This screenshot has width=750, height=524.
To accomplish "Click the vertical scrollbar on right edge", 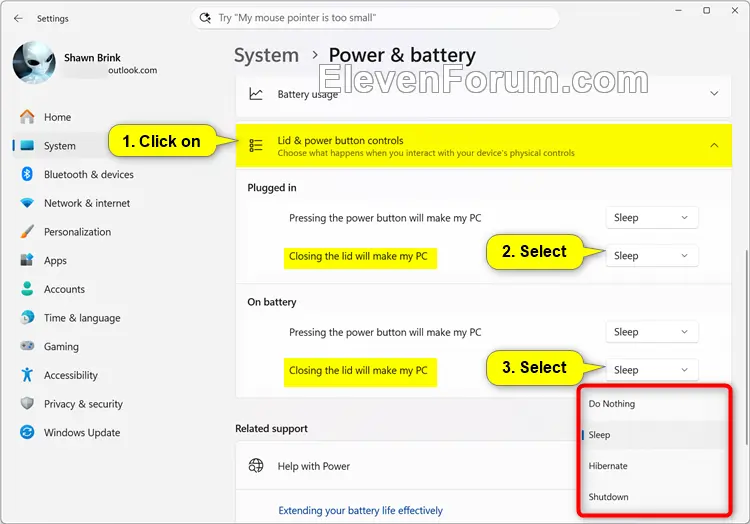I will [x=747, y=348].
